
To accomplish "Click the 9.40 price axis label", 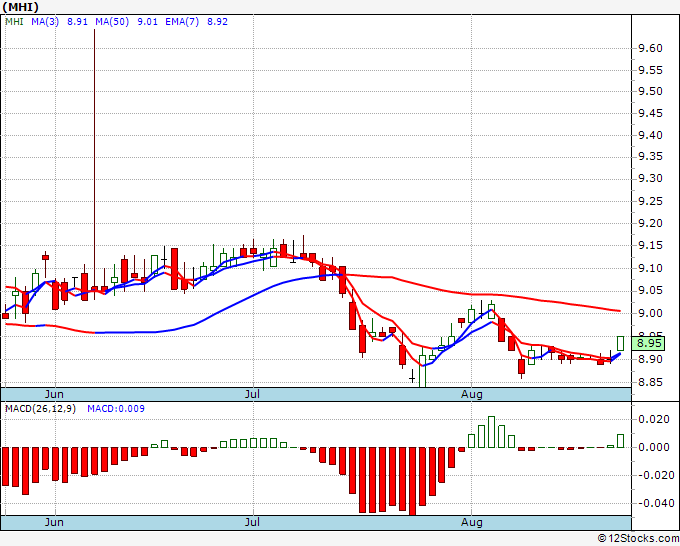I will (x=651, y=135).
